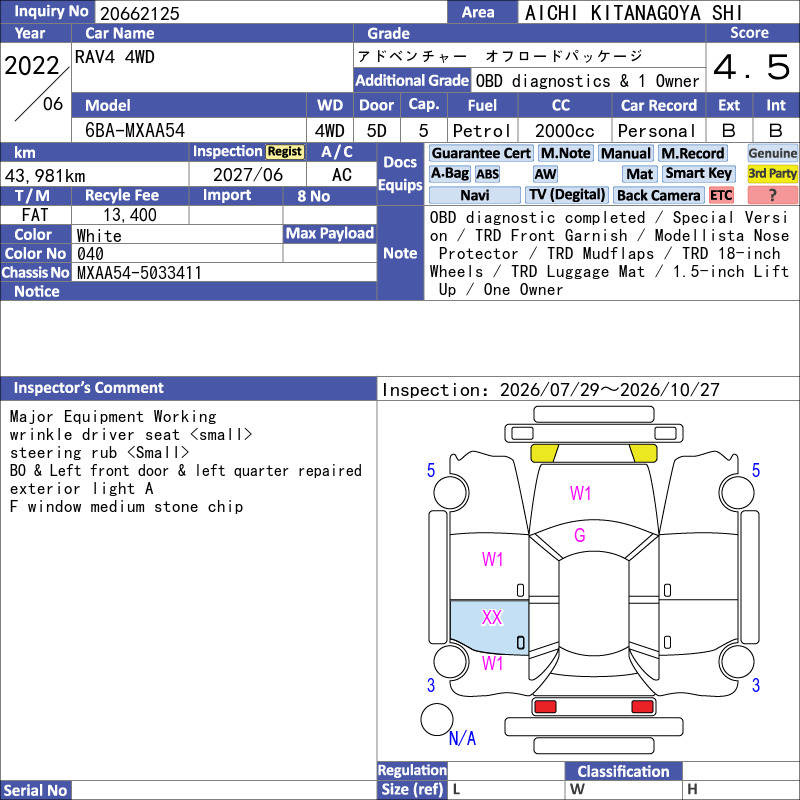This screenshot has width=800, height=800.
Task: Click the TV (Degital) badge
Action: click(x=567, y=195)
